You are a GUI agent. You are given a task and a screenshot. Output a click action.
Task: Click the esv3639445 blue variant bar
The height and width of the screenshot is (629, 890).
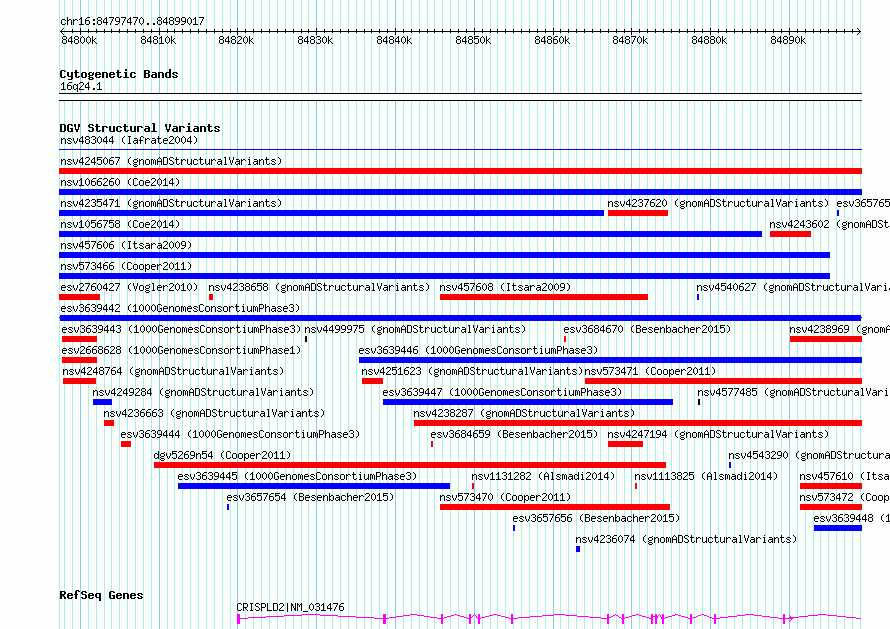[x=314, y=486]
